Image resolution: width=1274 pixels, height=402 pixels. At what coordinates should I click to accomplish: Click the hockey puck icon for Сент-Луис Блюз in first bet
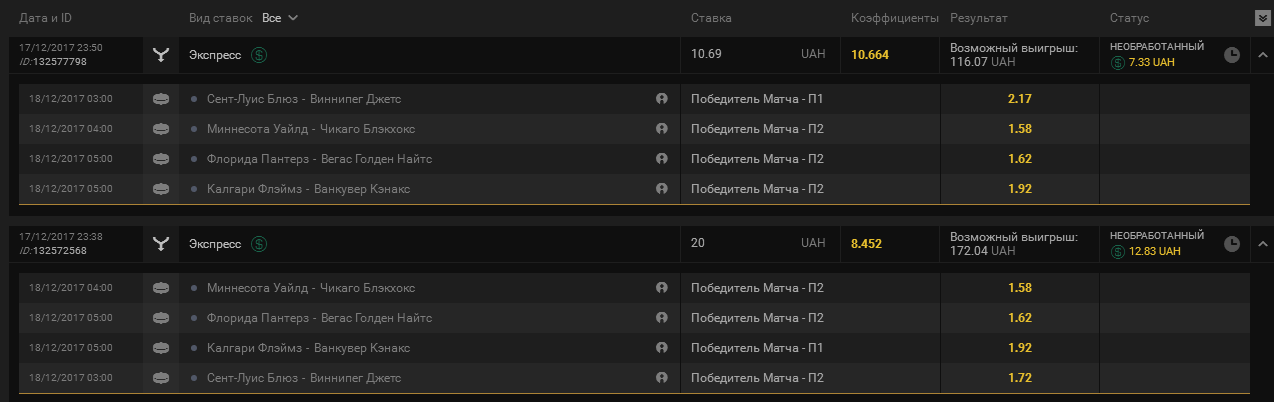161,99
